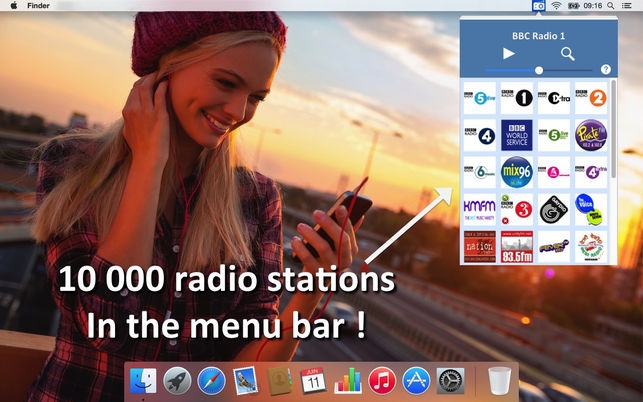
Task: Open the help question mark button
Action: point(606,69)
